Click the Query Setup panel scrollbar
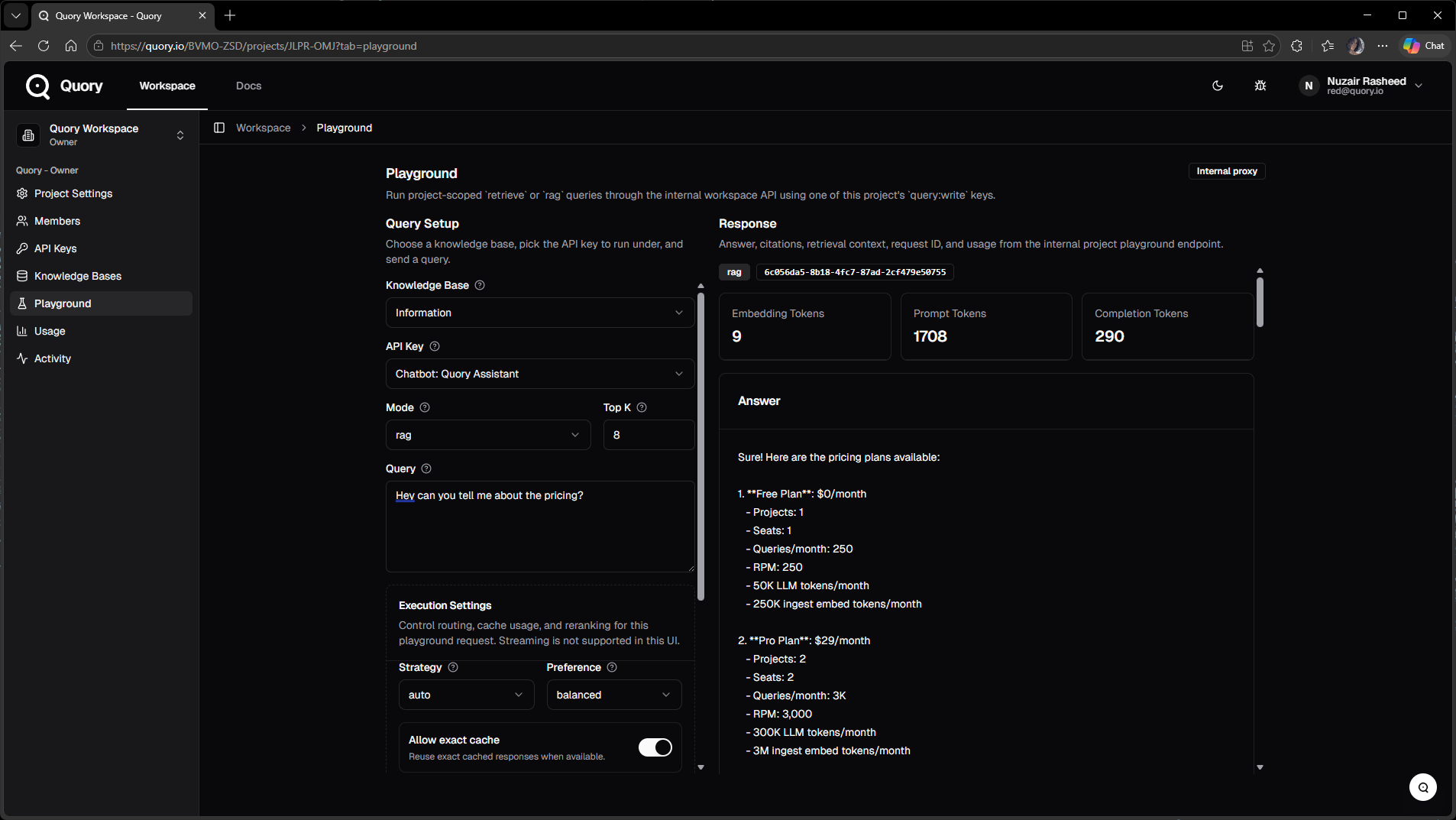1456x820 pixels. (700, 446)
